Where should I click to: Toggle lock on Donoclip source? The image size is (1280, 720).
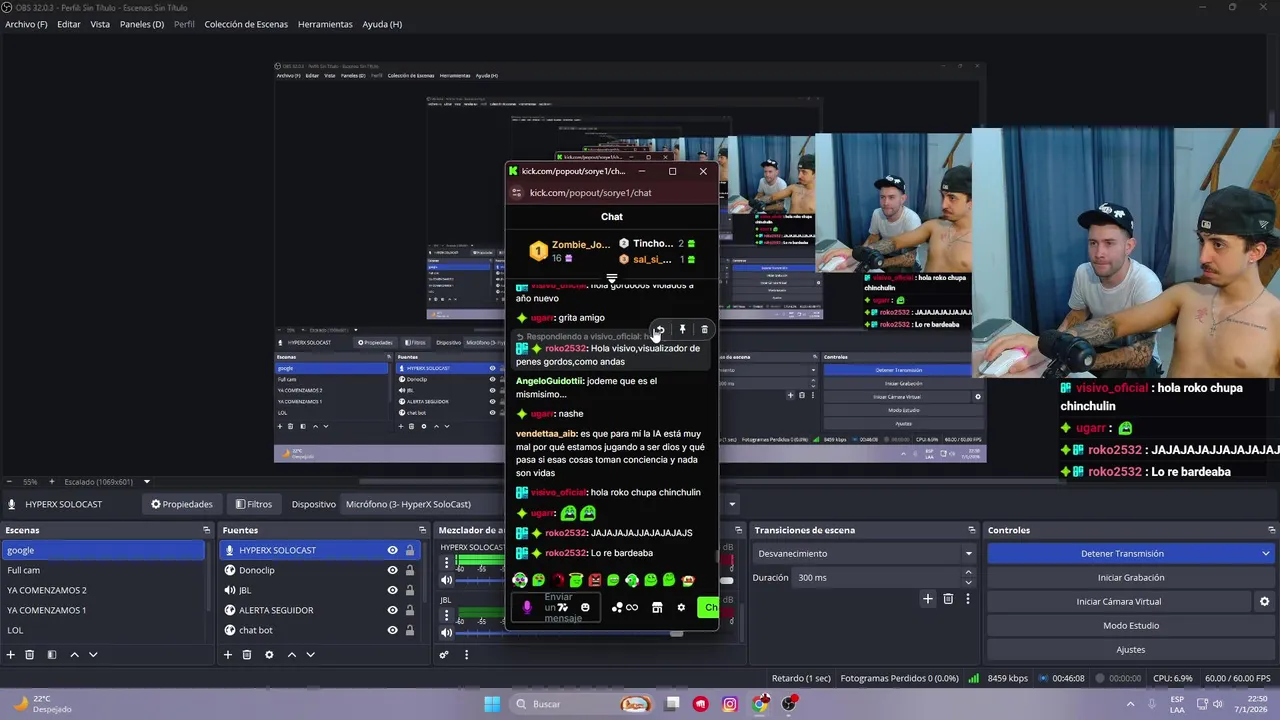410,570
